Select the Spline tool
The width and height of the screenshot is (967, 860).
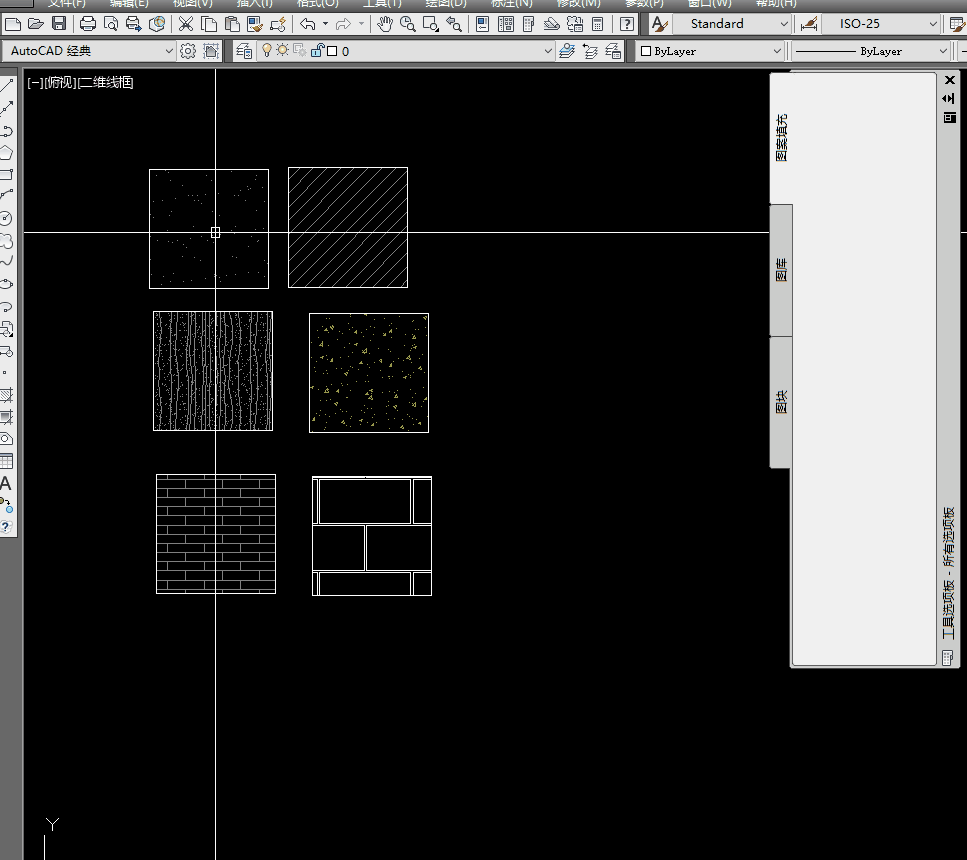[x=7, y=262]
